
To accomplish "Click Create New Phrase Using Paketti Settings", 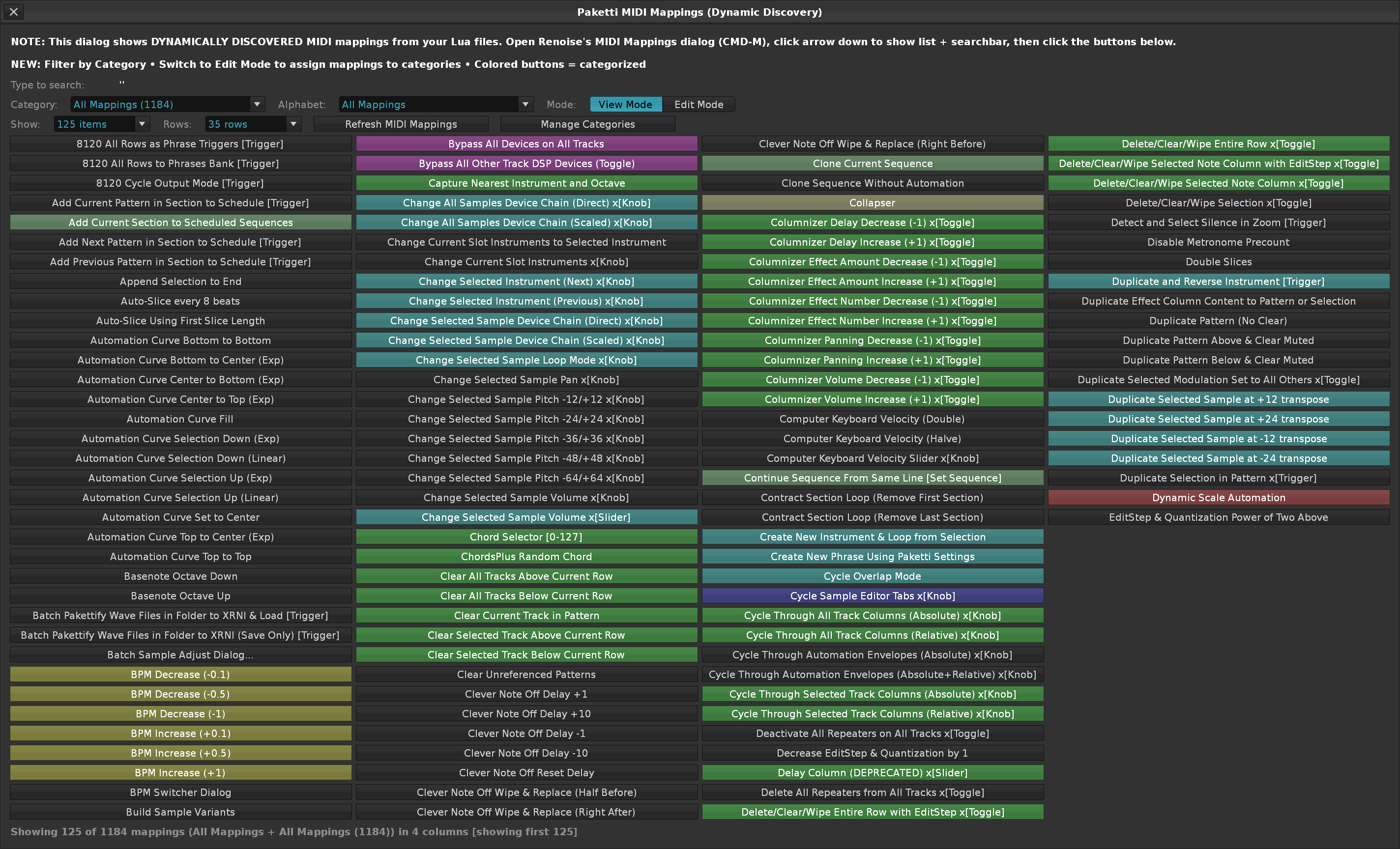I will click(873, 557).
